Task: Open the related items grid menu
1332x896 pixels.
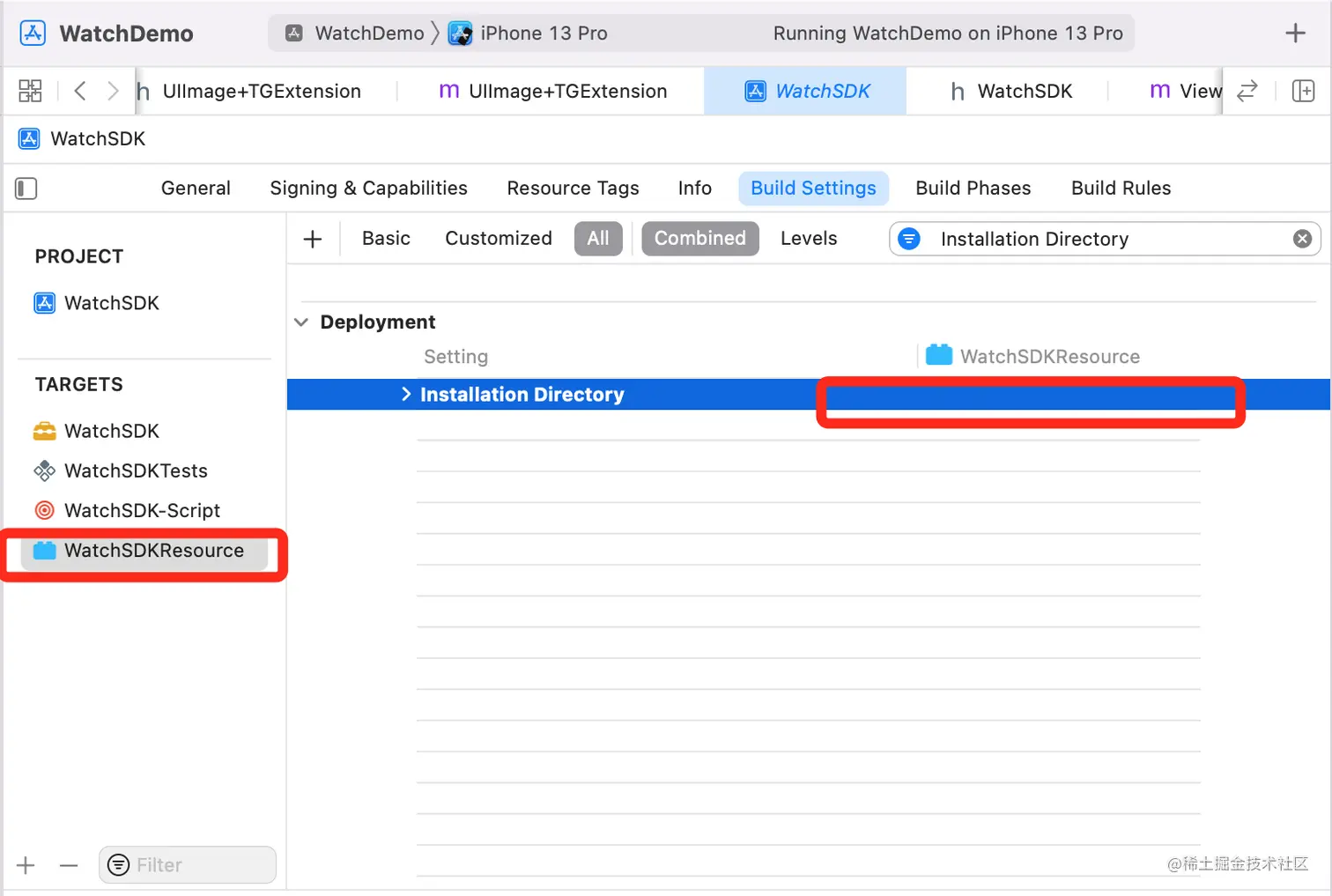Action: click(30, 91)
